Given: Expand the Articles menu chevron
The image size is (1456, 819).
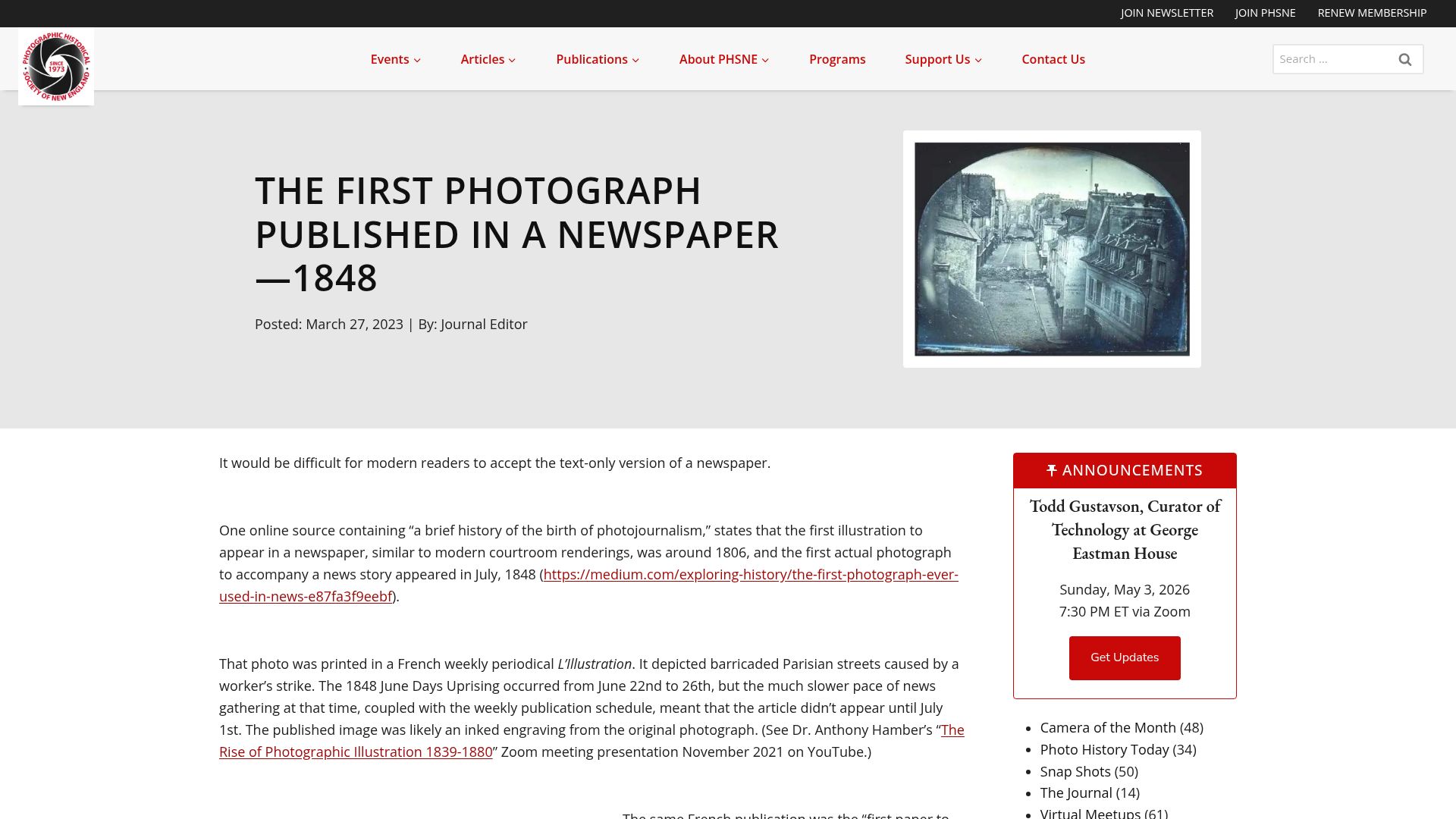Looking at the screenshot, I should [x=512, y=60].
